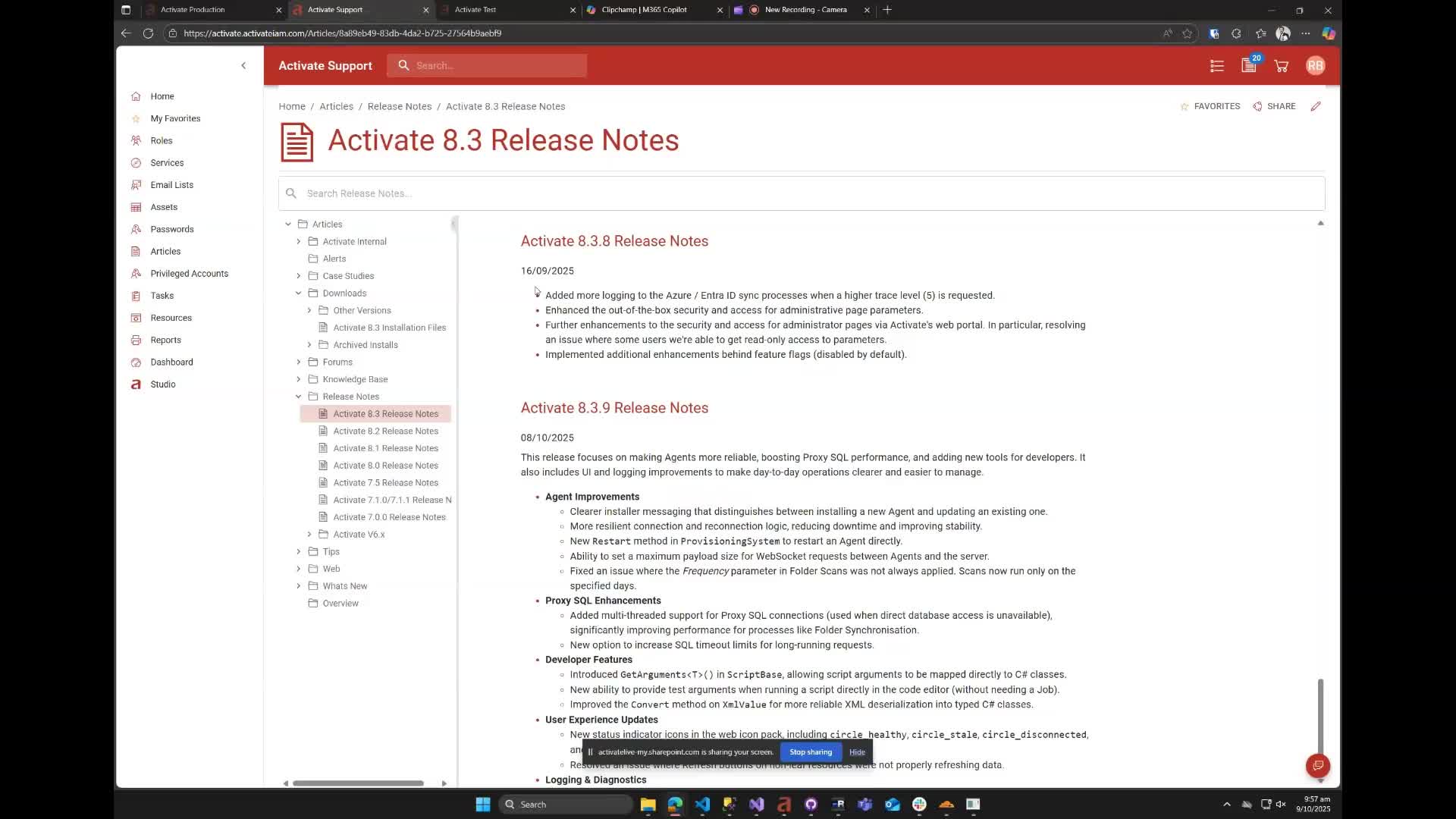Edit this article with pencil icon
Image resolution: width=1456 pixels, height=819 pixels.
[1316, 106]
